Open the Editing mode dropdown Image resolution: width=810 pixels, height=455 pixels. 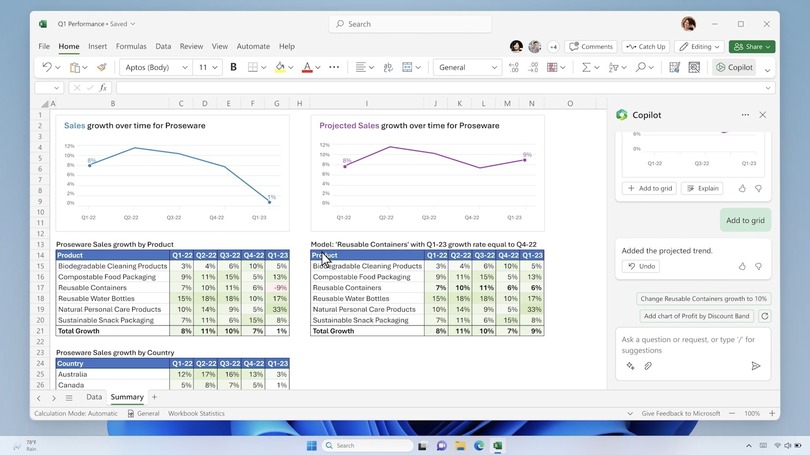tap(699, 46)
